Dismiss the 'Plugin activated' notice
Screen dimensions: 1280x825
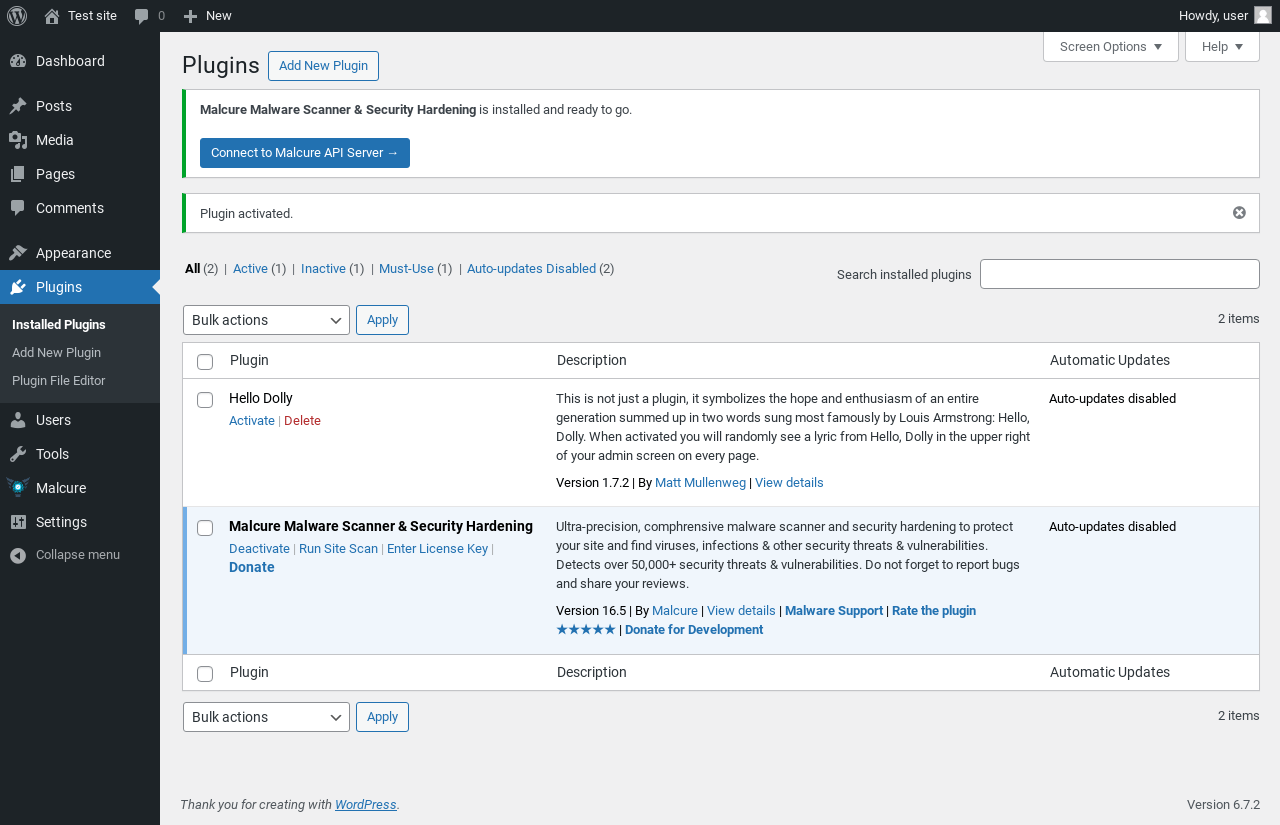tap(1239, 213)
